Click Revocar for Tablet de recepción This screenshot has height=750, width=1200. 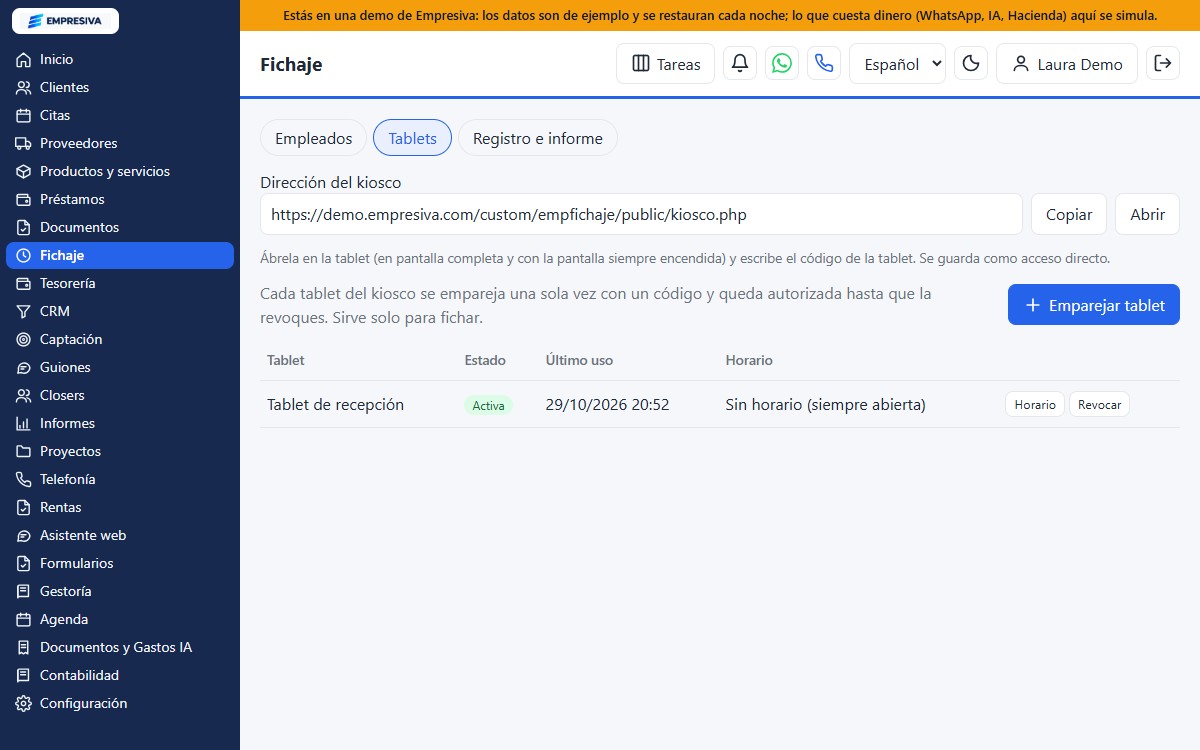(1099, 404)
